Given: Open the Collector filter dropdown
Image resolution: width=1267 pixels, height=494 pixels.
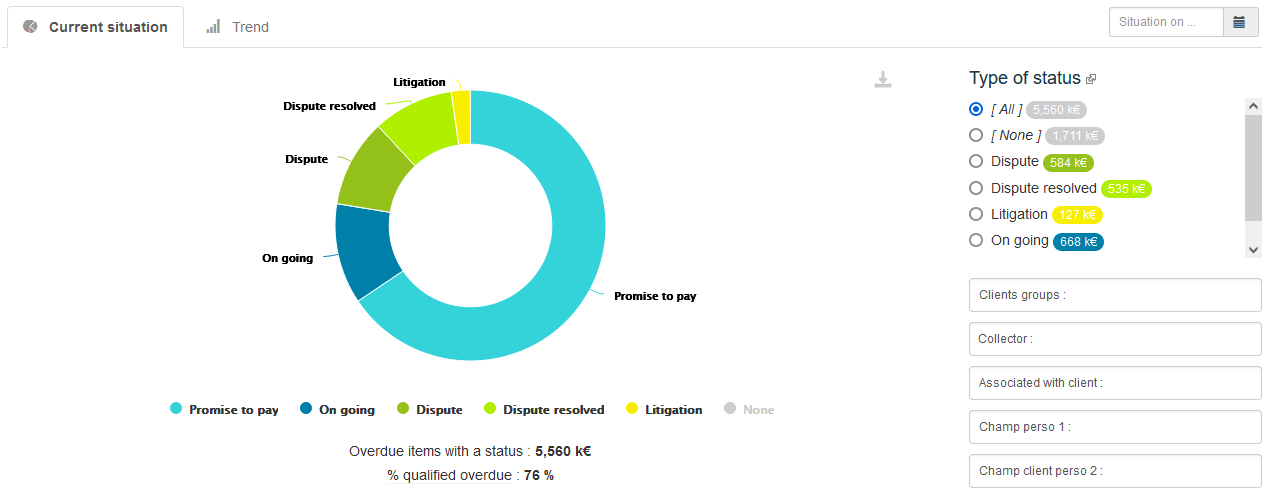Looking at the screenshot, I should coord(1115,339).
